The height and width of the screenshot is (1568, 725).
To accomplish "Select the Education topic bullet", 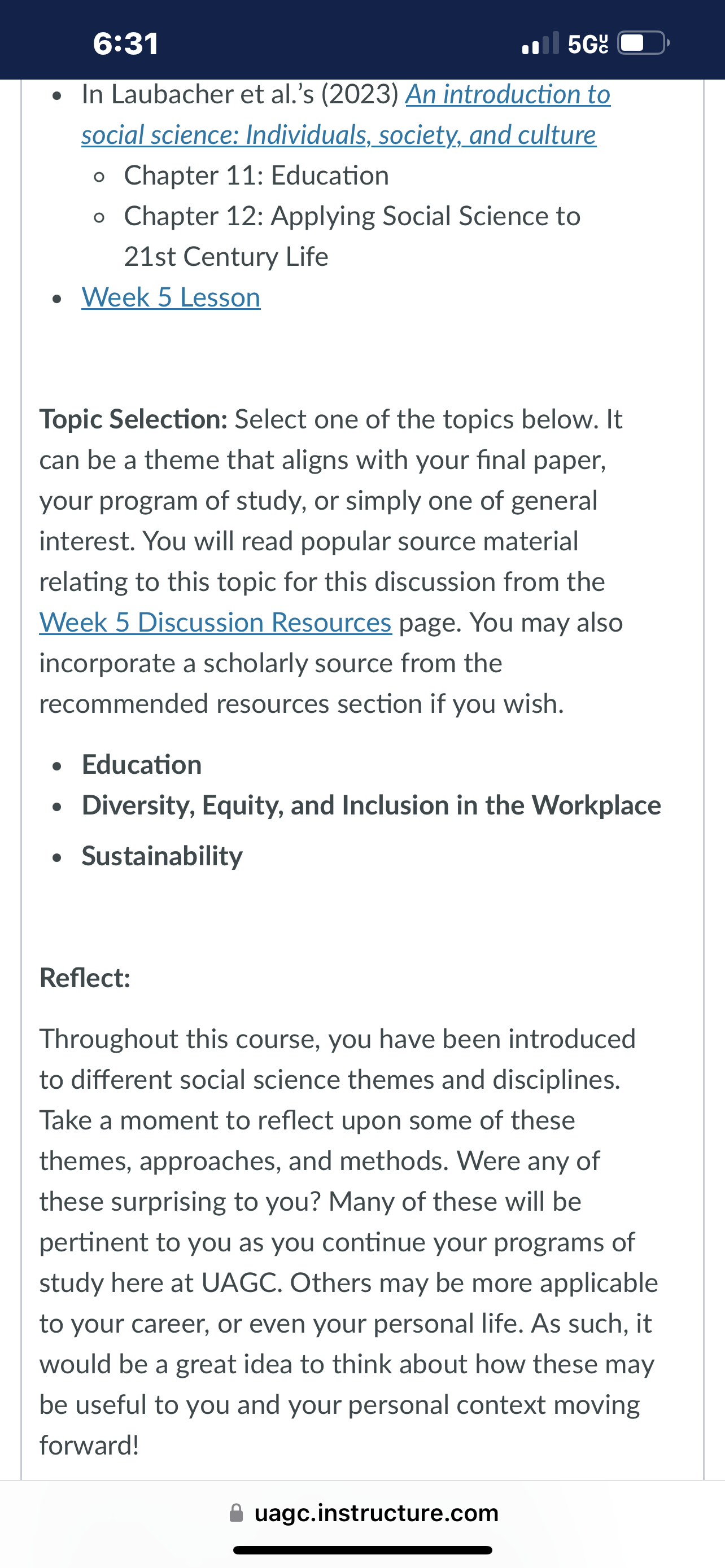I will coord(142,764).
